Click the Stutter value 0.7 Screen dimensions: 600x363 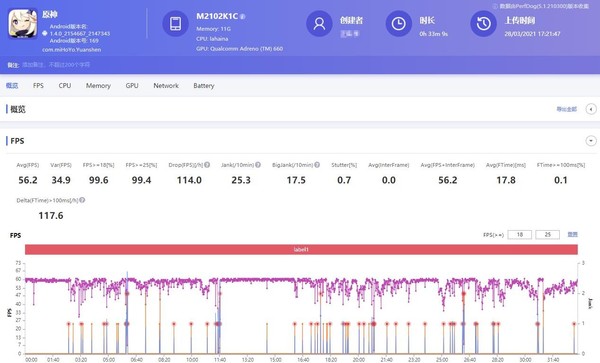(x=344, y=180)
